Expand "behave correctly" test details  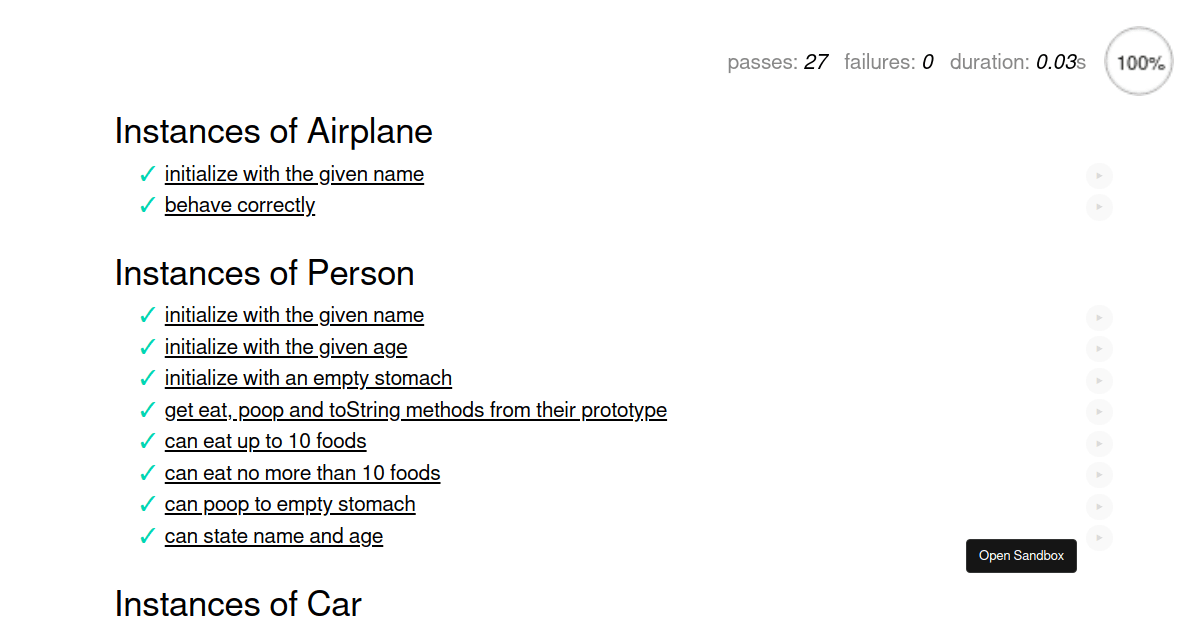pyautogui.click(x=240, y=205)
